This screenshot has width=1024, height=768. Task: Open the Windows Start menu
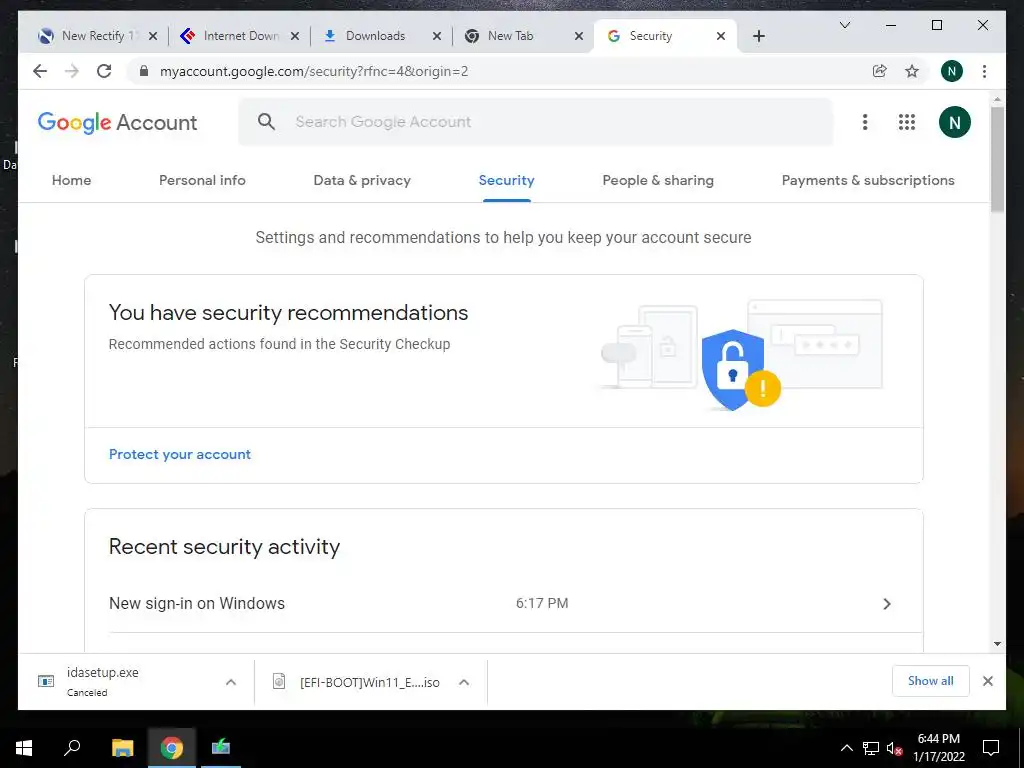(x=24, y=747)
